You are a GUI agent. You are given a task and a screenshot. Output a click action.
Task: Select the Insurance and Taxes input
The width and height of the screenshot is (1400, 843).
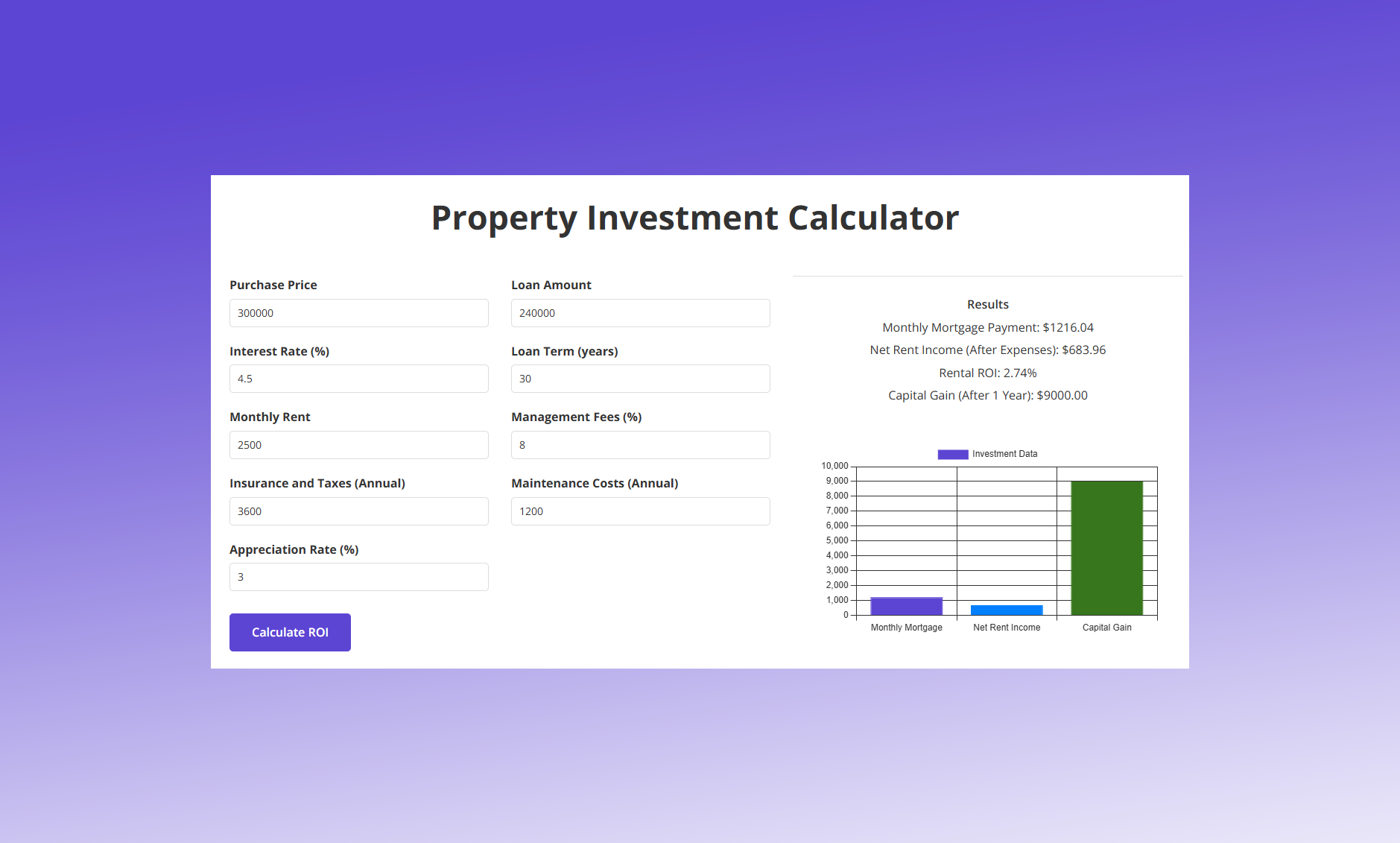tap(358, 511)
